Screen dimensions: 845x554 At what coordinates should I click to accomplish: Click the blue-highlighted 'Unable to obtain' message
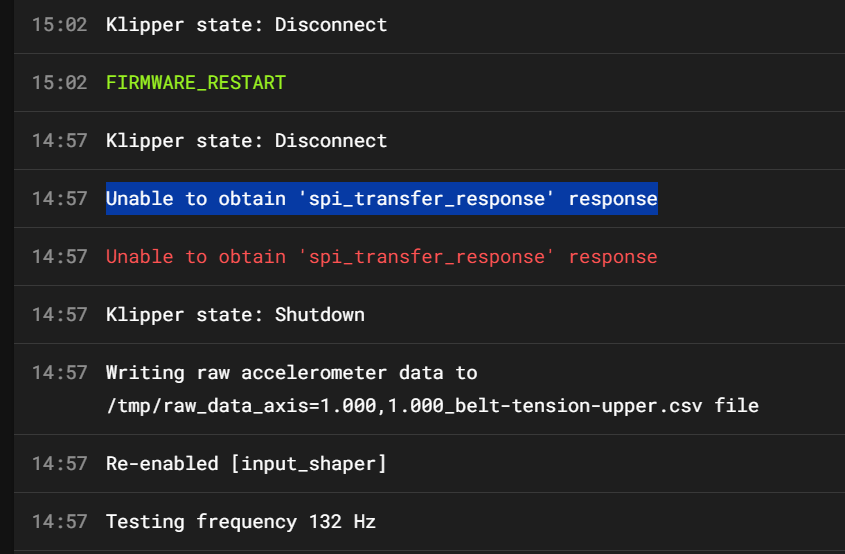click(x=381, y=198)
